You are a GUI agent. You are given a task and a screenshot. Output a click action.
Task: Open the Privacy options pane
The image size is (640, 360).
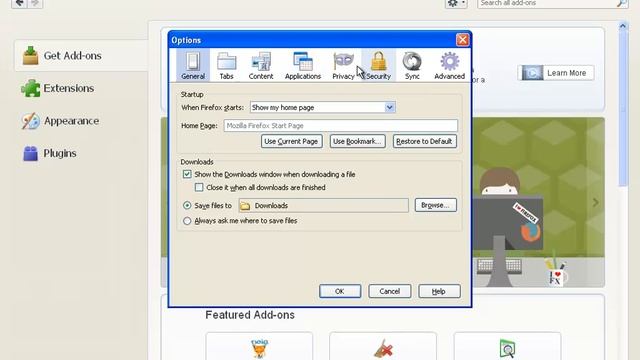pos(343,65)
